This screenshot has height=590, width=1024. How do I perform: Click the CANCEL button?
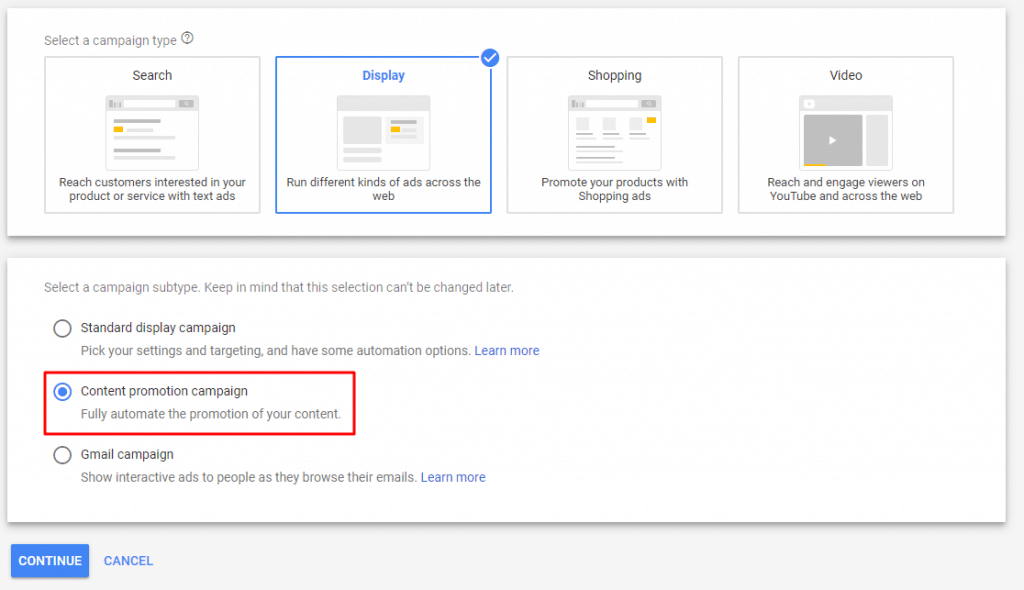point(128,561)
